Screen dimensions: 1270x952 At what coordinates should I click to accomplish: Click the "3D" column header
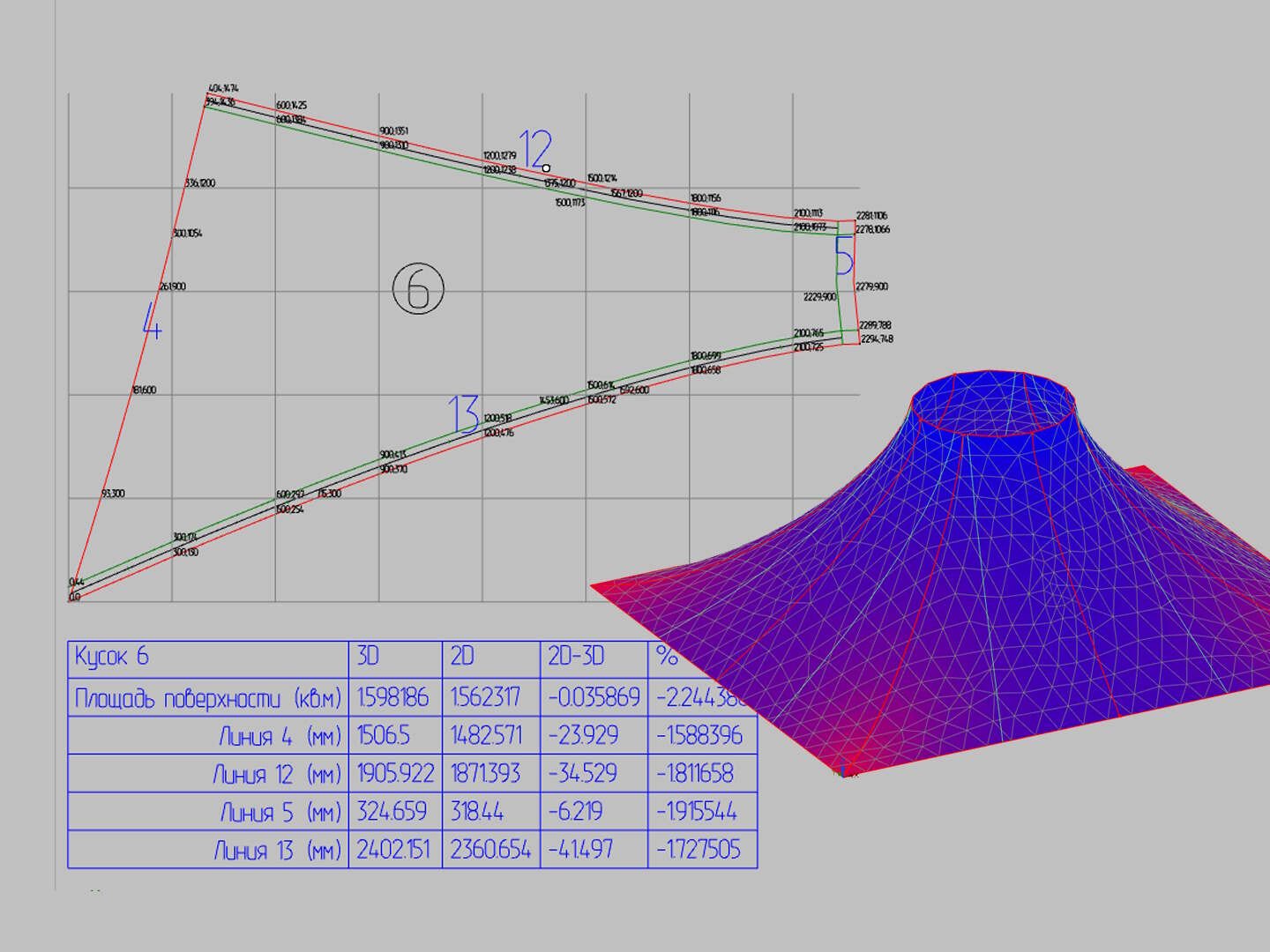click(x=368, y=658)
